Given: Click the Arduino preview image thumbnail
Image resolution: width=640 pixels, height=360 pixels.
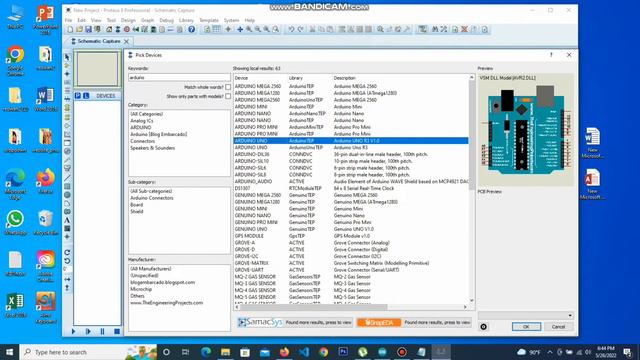Looking at the screenshot, I should (x=526, y=130).
